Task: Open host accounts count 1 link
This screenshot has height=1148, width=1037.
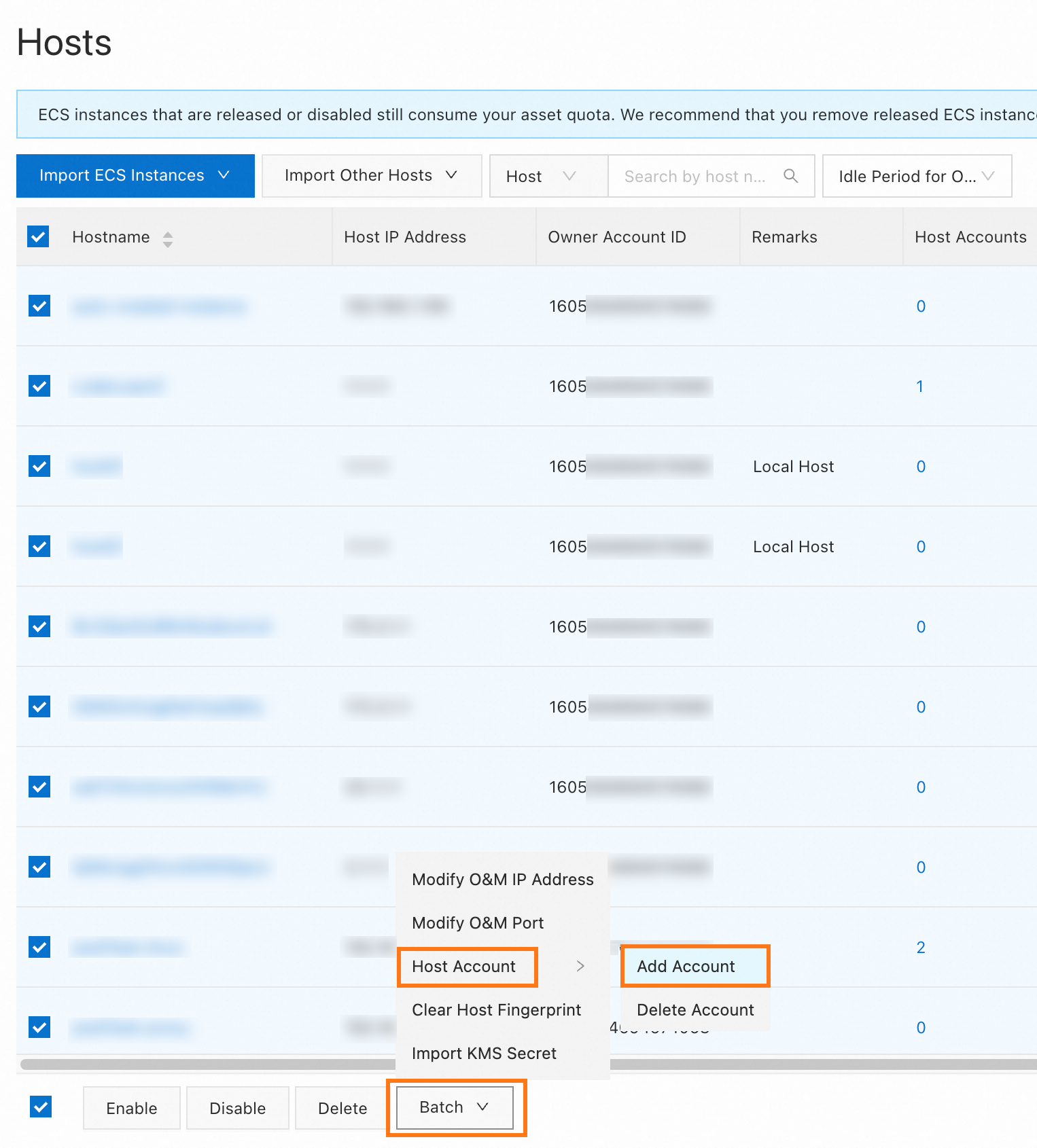Action: pos(919,387)
